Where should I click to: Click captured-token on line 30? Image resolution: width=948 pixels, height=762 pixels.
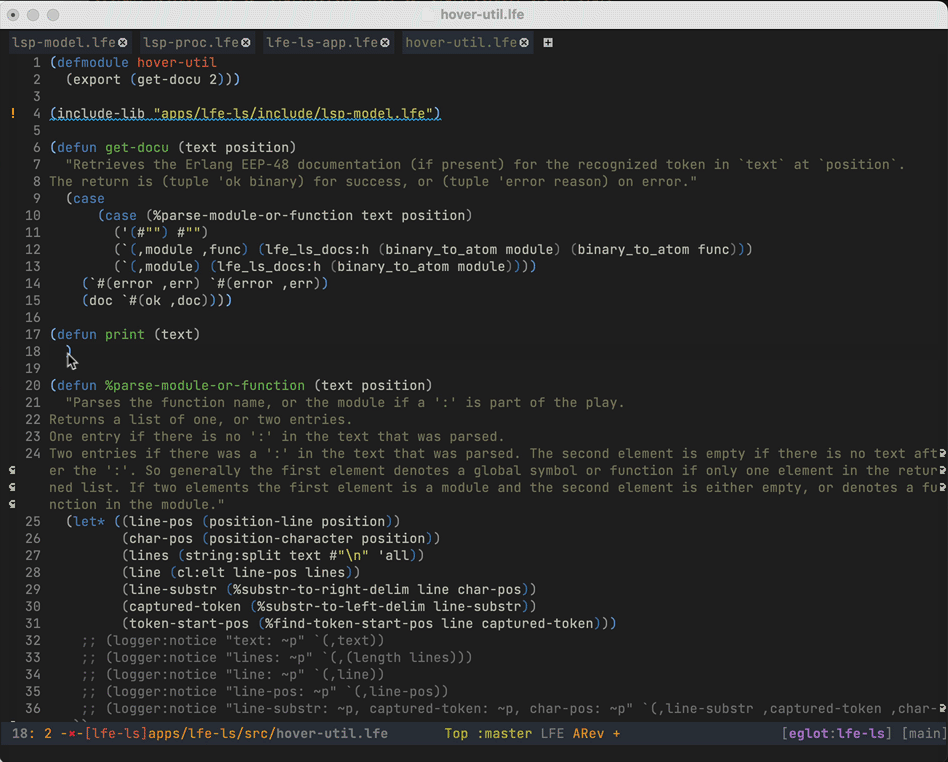click(x=185, y=607)
